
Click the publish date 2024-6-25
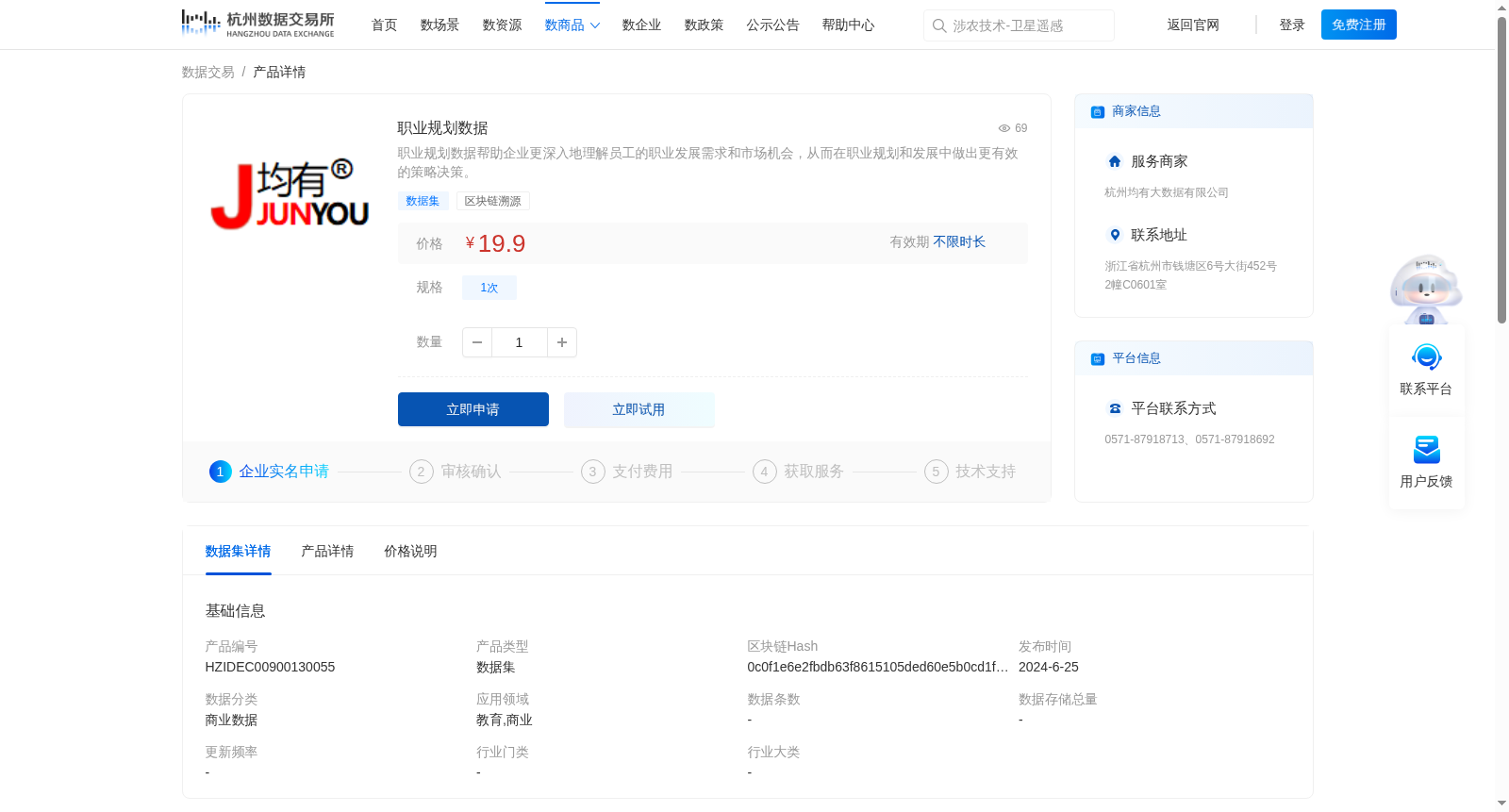tap(1049, 667)
